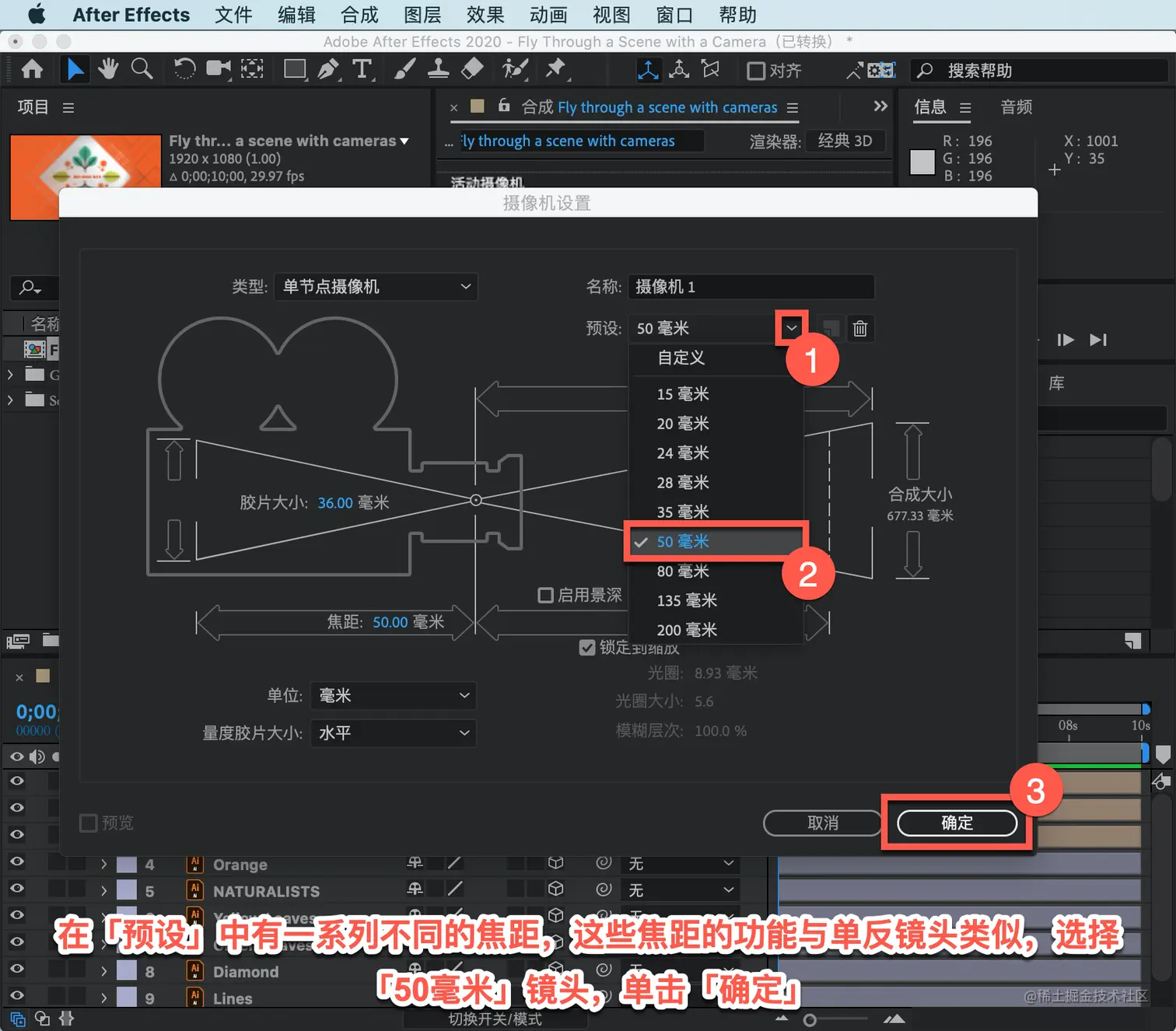Select the Selection arrow tool
The width and height of the screenshot is (1176, 1031).
click(x=75, y=70)
